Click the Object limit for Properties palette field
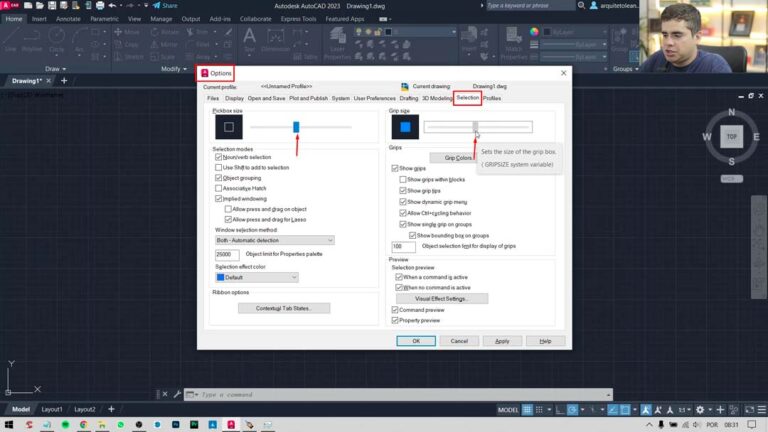The width and height of the screenshot is (768, 432). click(x=227, y=254)
